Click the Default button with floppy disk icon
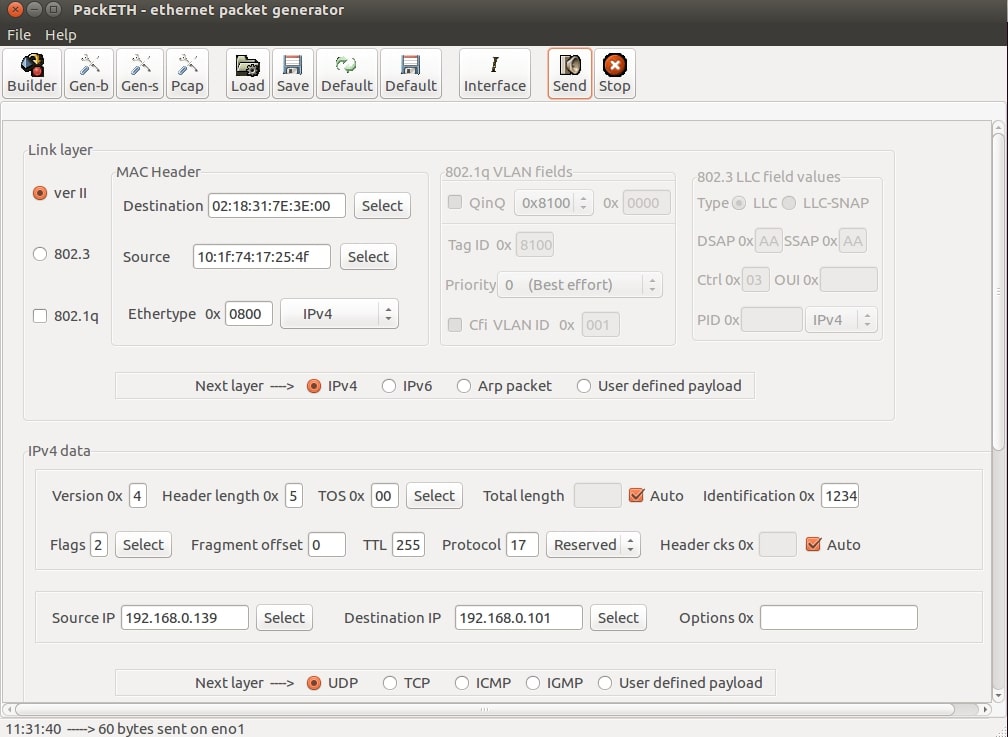The width and height of the screenshot is (1008, 737). (x=411, y=73)
